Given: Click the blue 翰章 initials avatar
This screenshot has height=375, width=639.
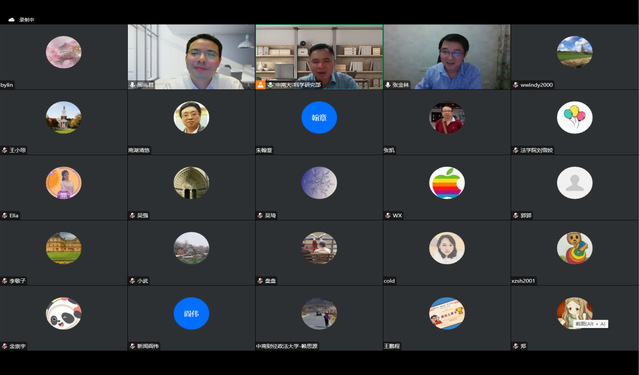Looking at the screenshot, I should click(319, 117).
